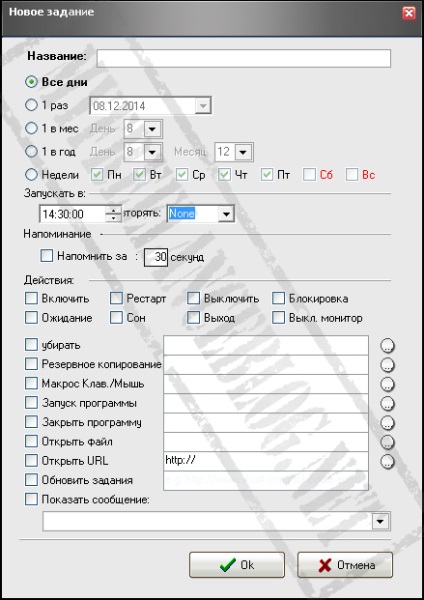Viewport: 424px width, 600px height.
Task: Click the Отмена button
Action: (x=345, y=565)
